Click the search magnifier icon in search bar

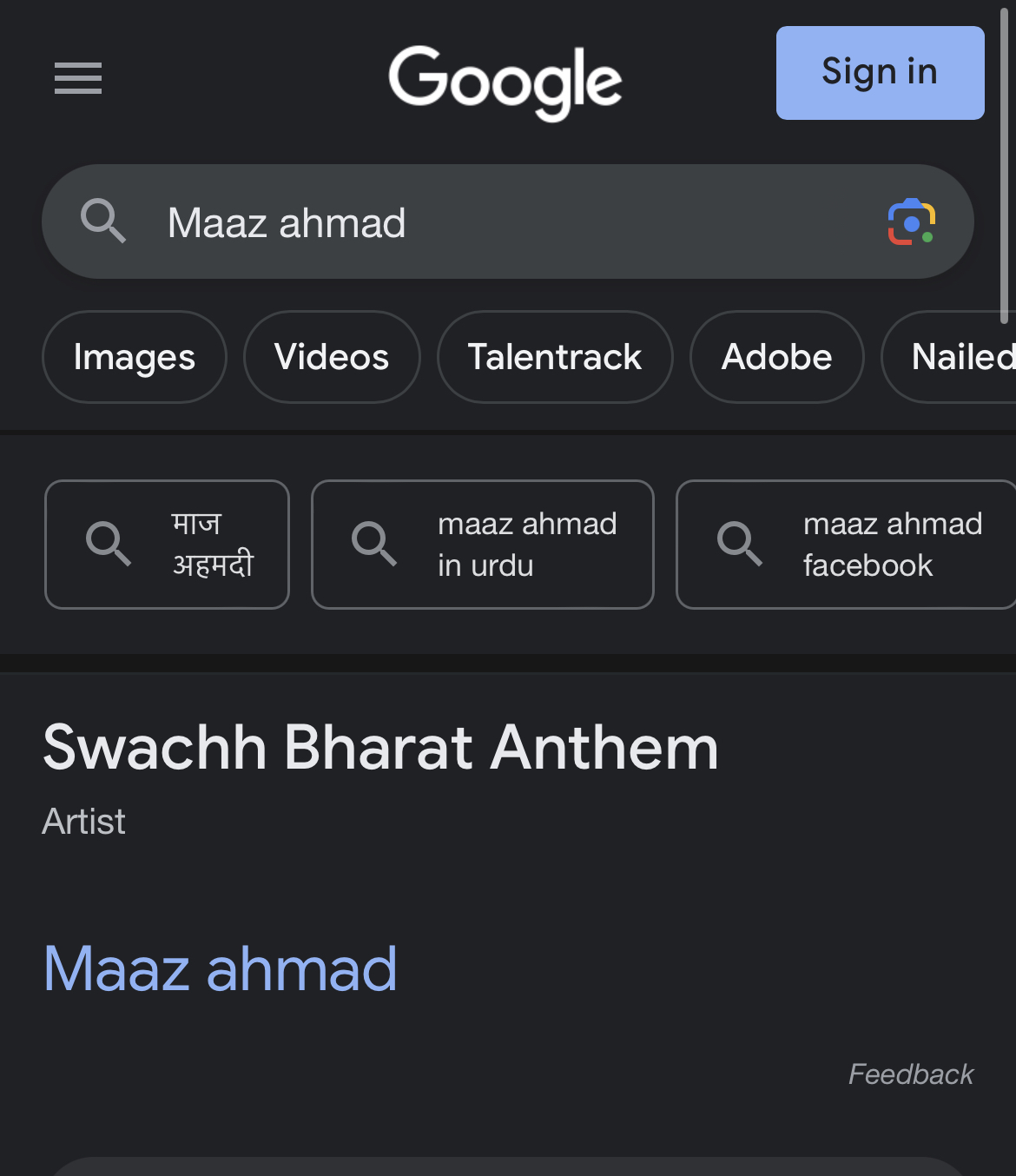[x=103, y=221]
